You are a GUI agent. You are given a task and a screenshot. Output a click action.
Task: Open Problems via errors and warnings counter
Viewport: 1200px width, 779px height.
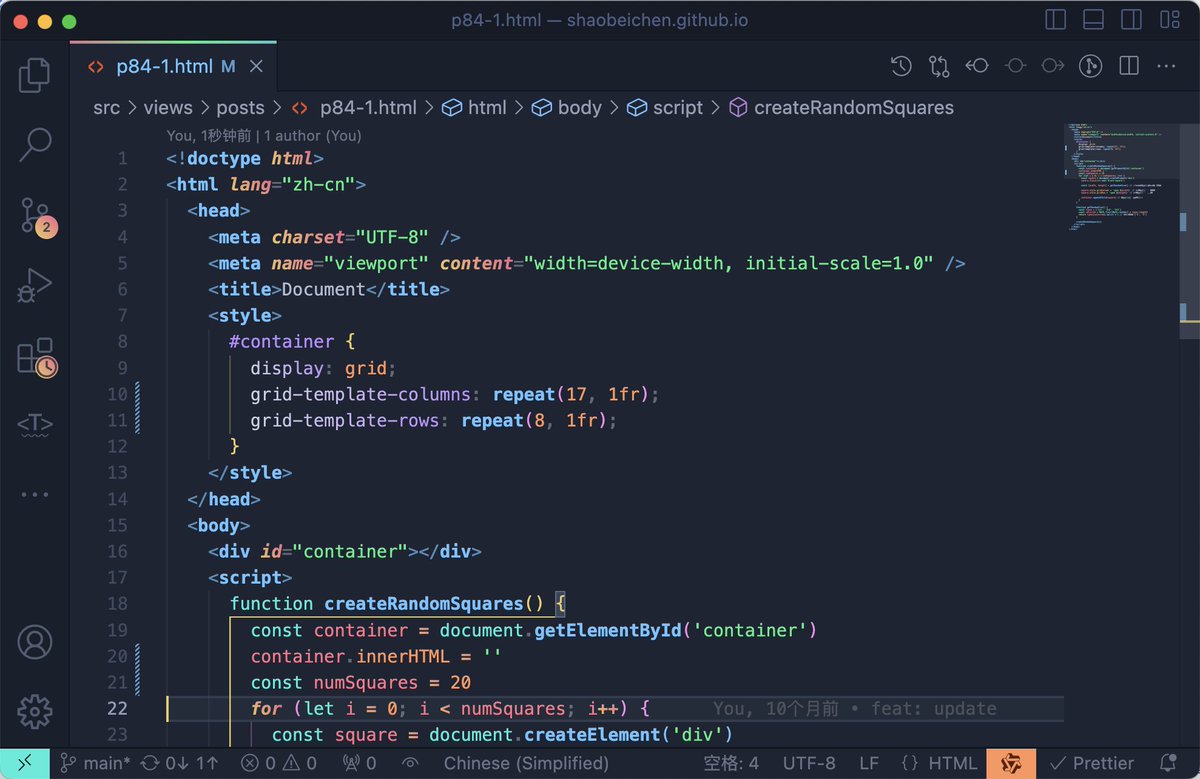point(281,763)
